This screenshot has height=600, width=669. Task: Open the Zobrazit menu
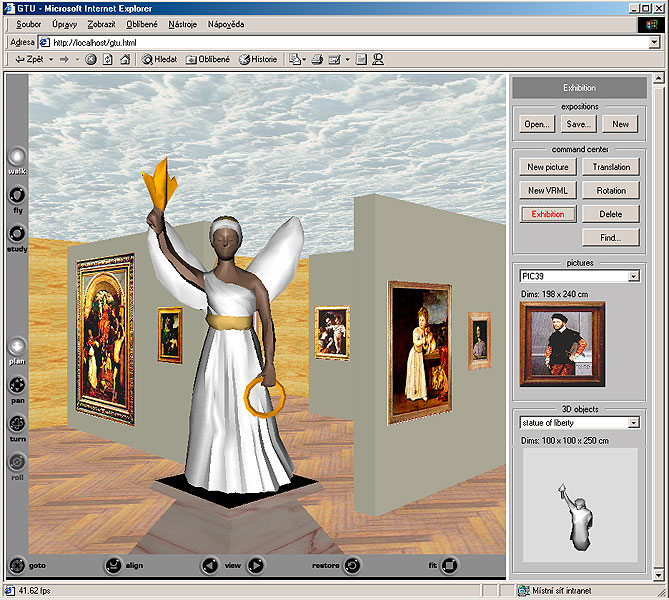coord(101,24)
